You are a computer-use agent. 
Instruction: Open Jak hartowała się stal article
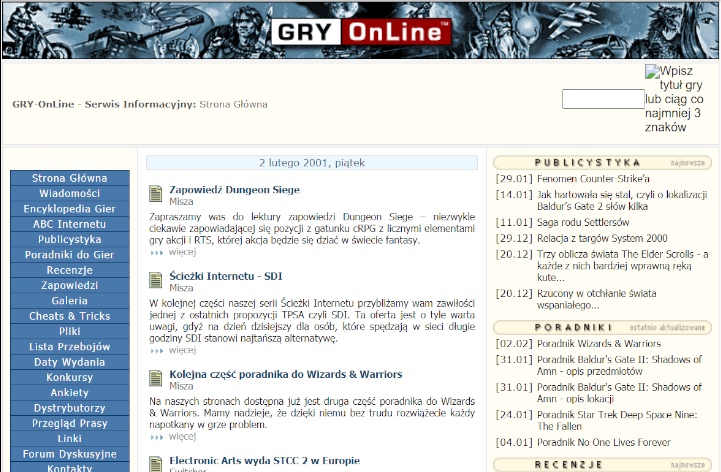click(x=622, y=200)
